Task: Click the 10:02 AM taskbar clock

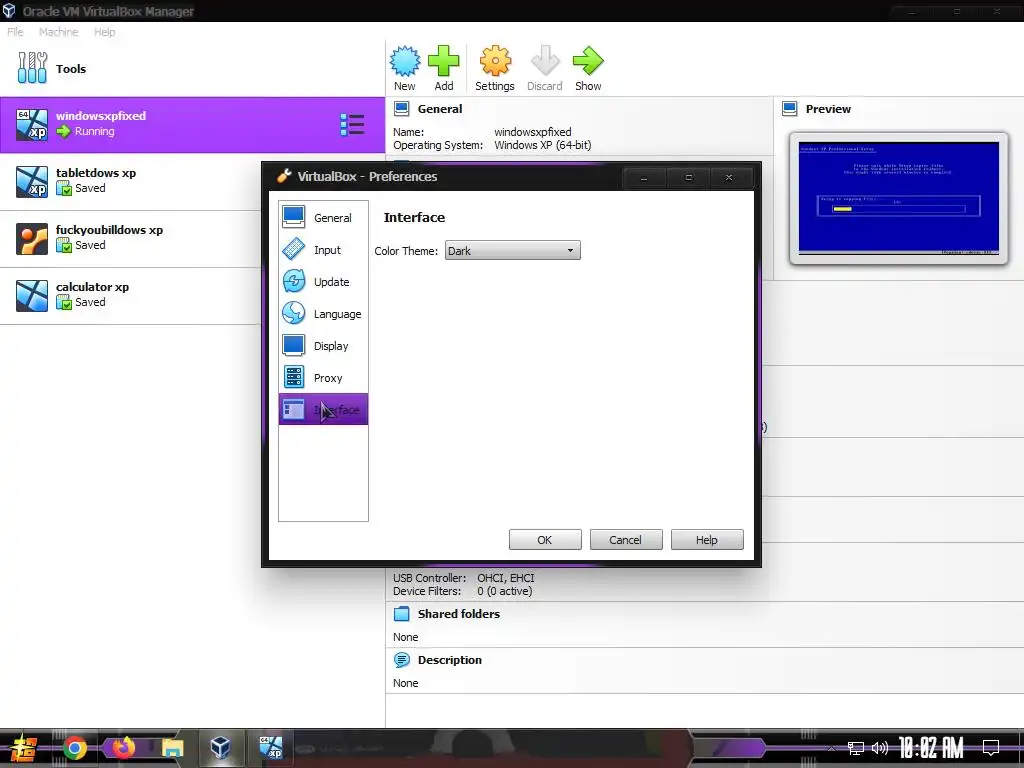Action: (931, 748)
